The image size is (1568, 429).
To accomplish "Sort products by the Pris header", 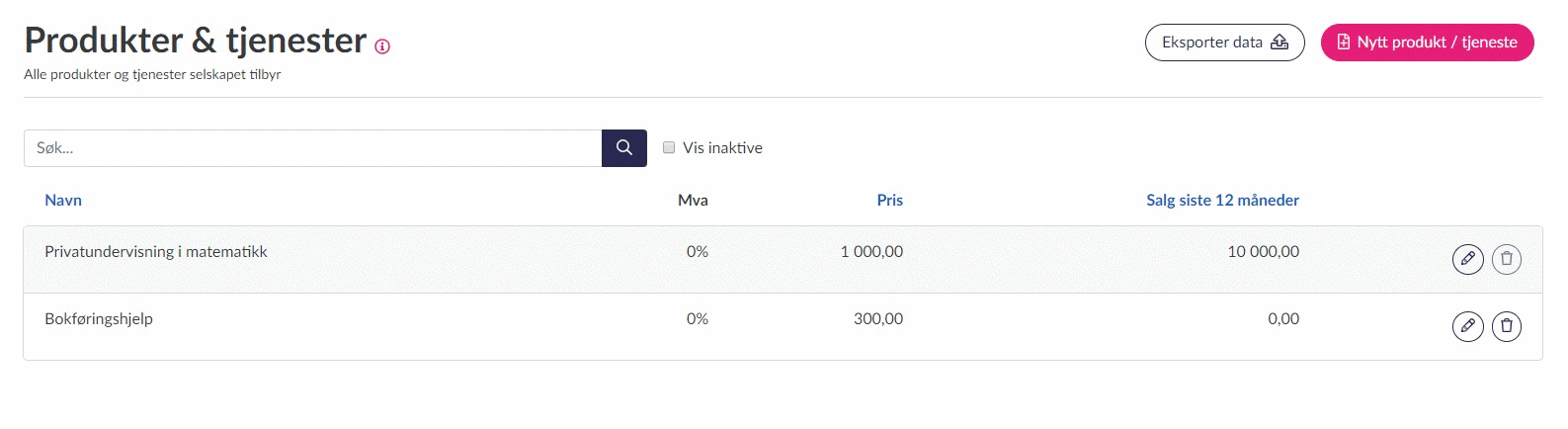I will 889,200.
